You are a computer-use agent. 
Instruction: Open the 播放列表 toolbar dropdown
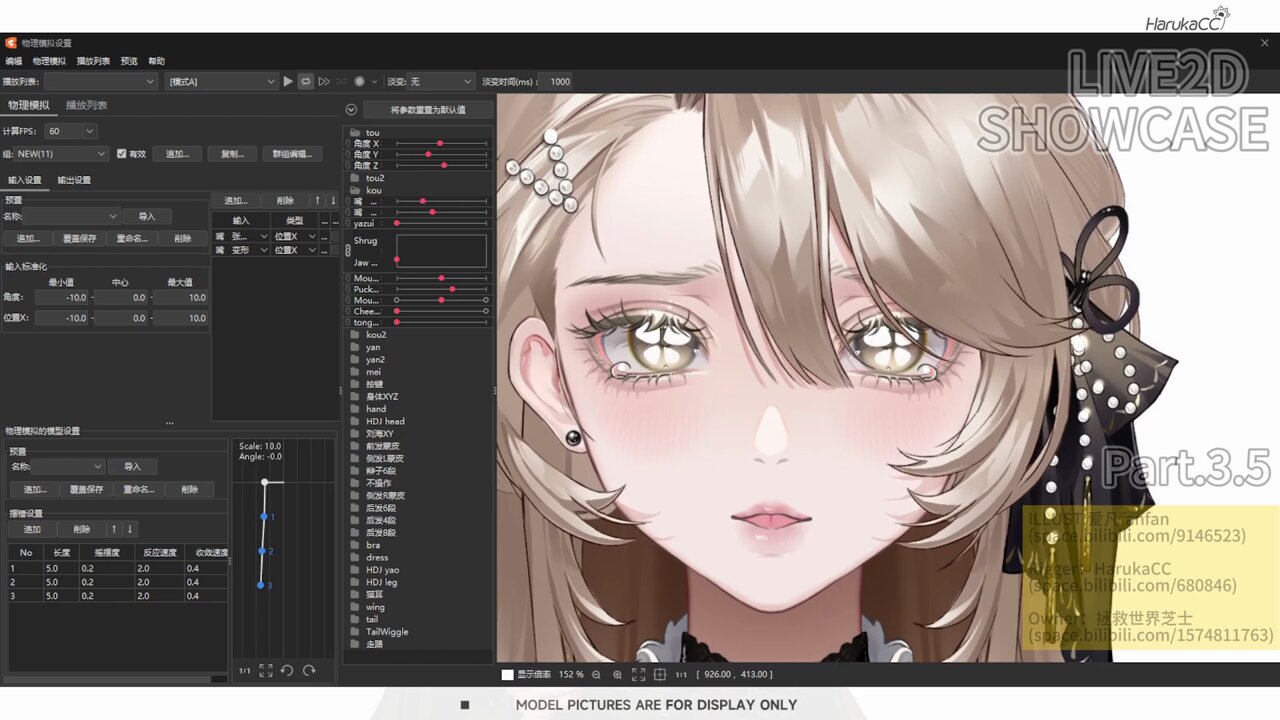pos(101,82)
